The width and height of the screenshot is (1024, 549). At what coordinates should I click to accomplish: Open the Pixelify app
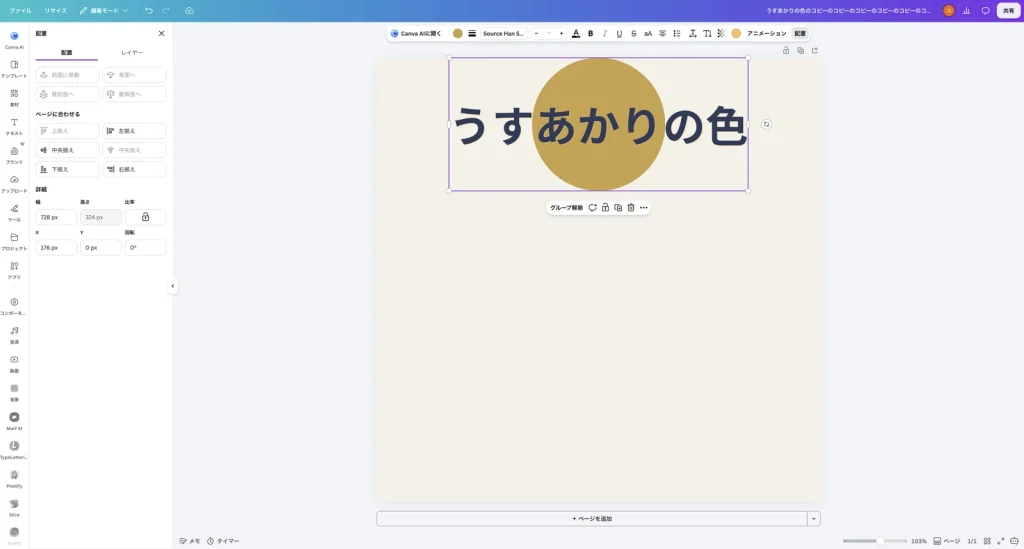14,478
